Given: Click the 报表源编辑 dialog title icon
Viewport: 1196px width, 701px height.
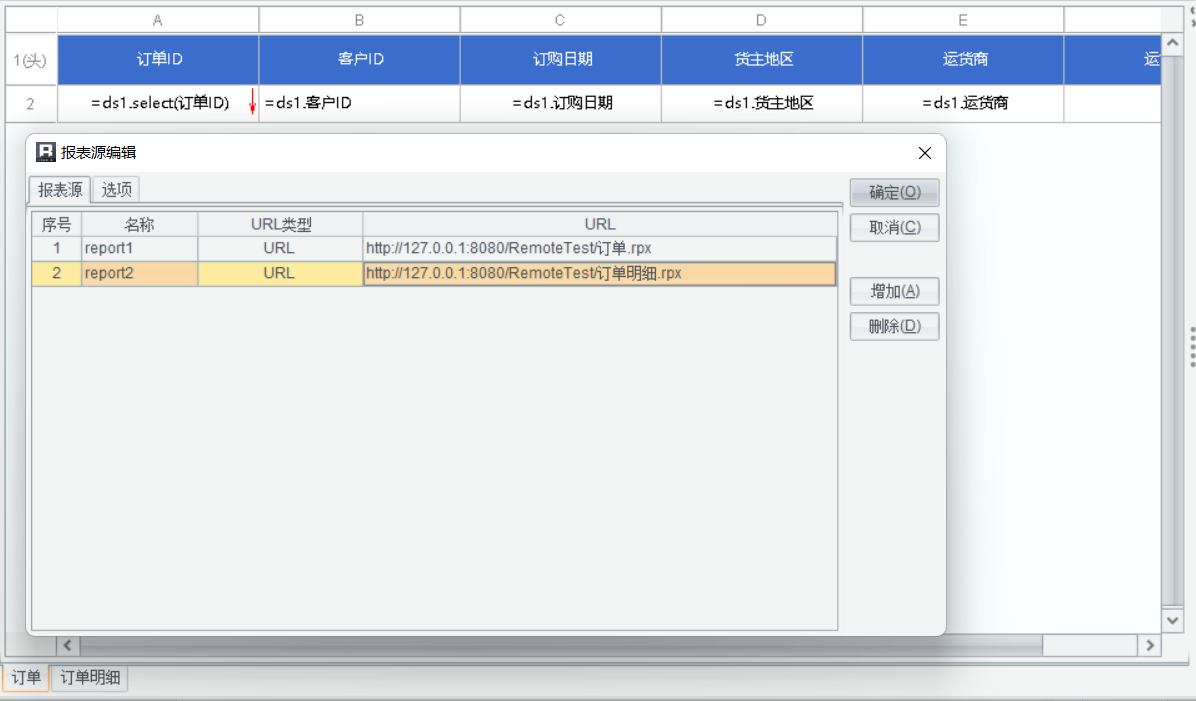Looking at the screenshot, I should tap(46, 152).
